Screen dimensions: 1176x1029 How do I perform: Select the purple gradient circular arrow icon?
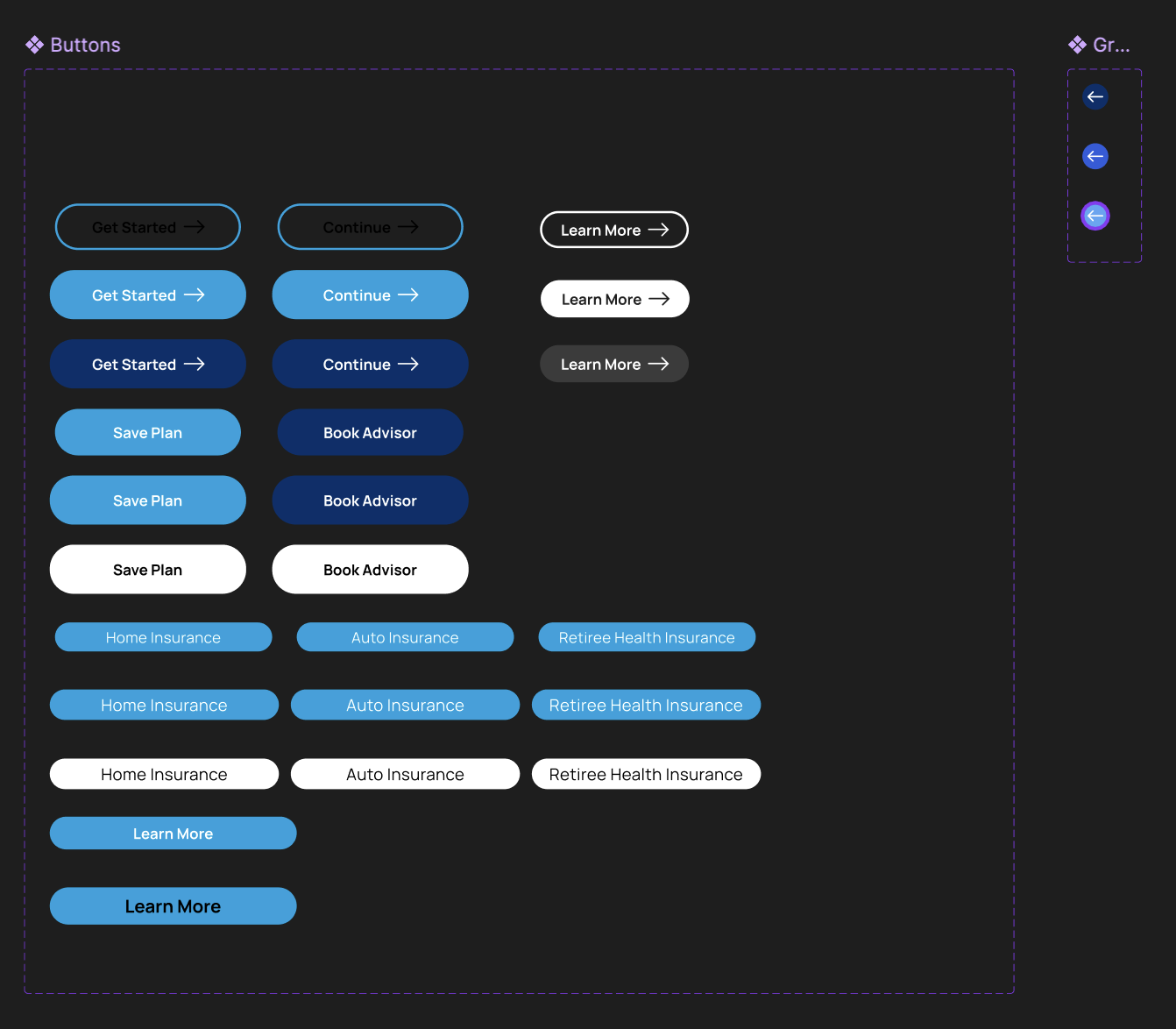tap(1095, 216)
